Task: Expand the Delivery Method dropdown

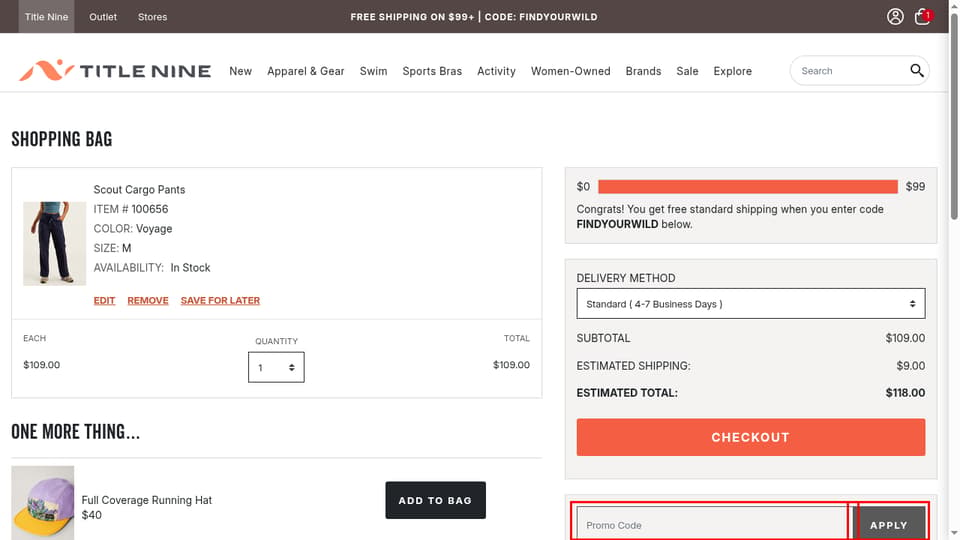Action: pyautogui.click(x=751, y=304)
